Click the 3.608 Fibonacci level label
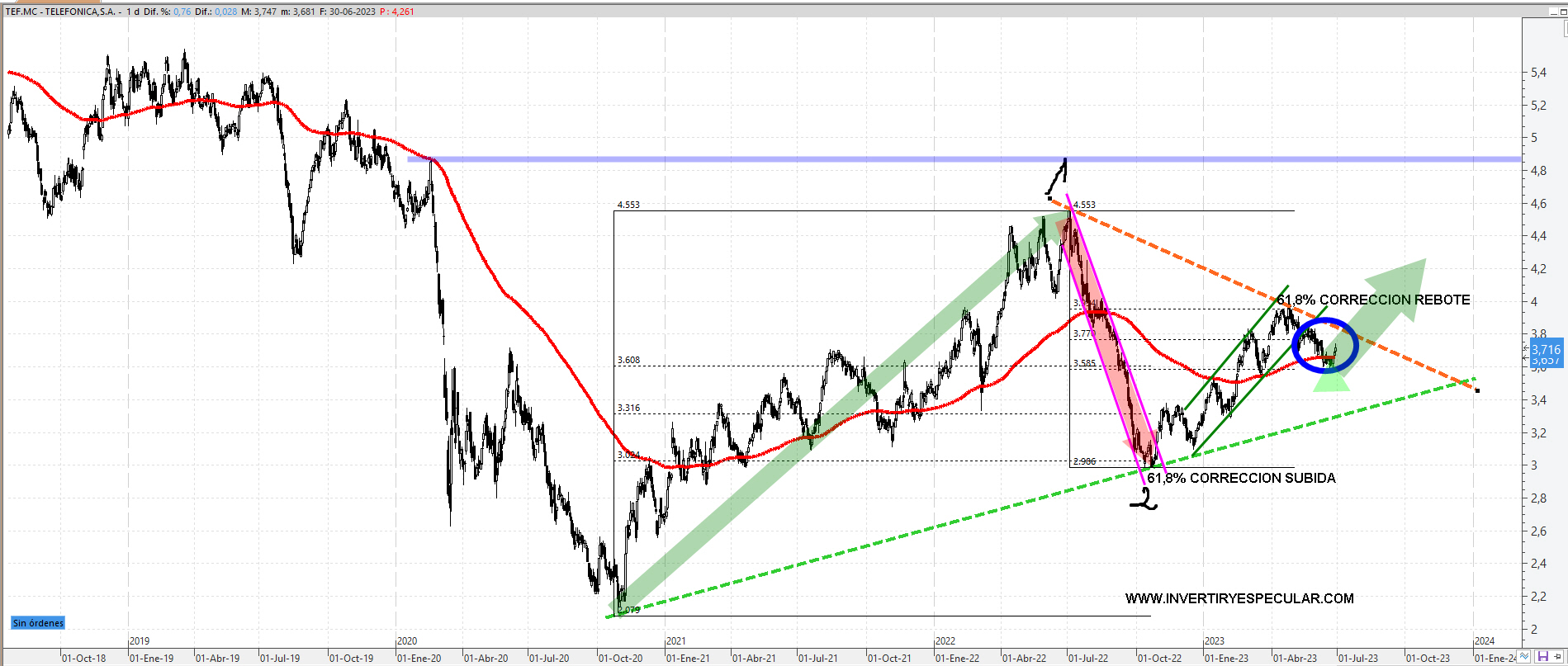1568x666 pixels. (x=628, y=360)
